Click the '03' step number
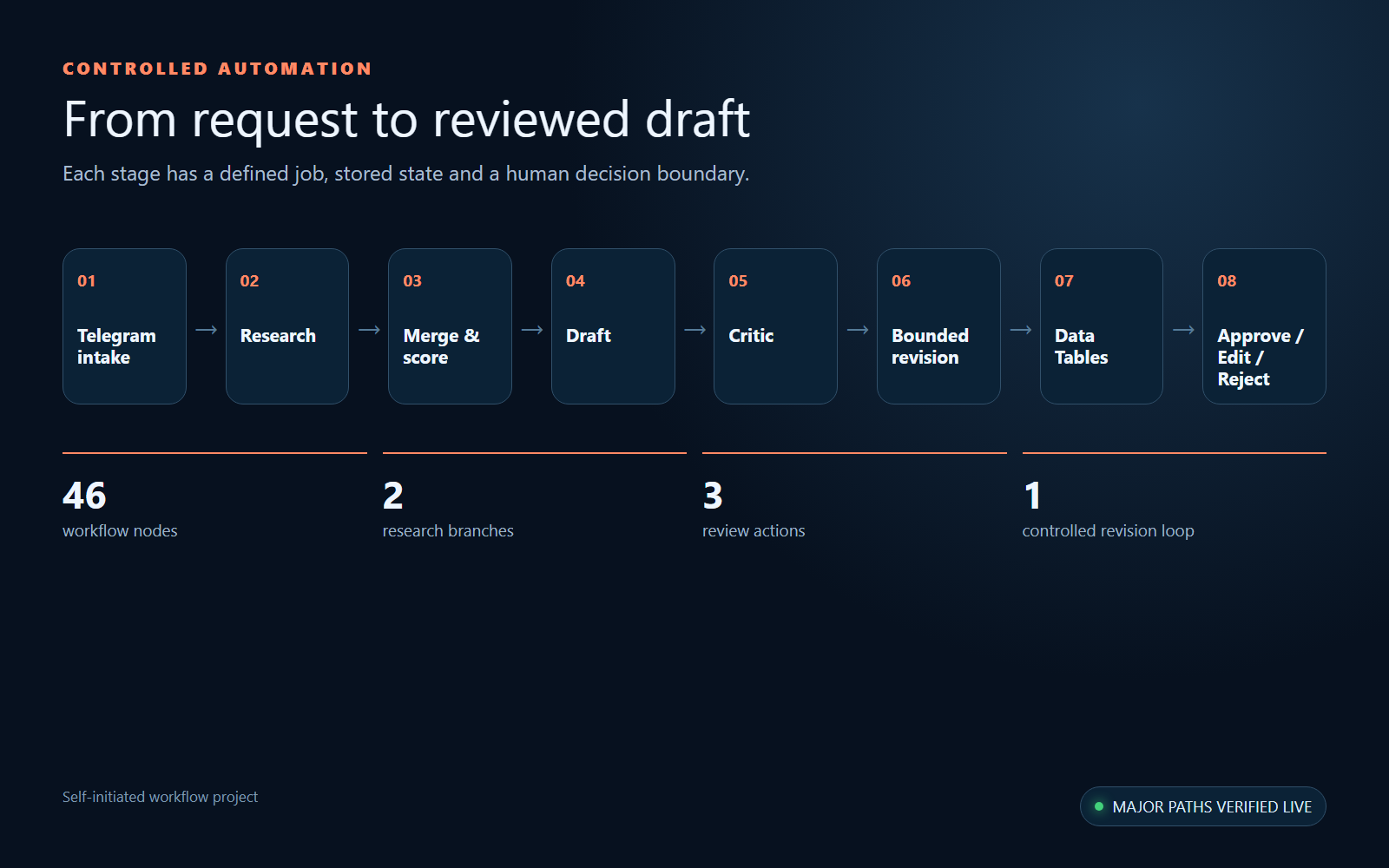 412,280
